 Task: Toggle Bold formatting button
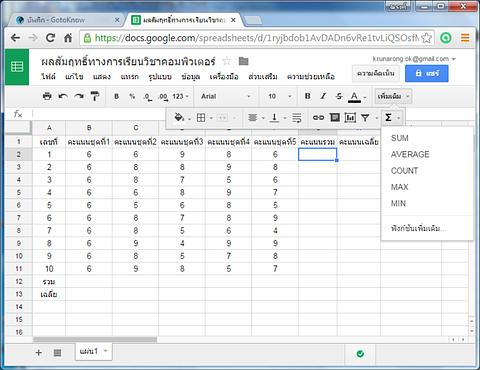pyautogui.click(x=308, y=96)
